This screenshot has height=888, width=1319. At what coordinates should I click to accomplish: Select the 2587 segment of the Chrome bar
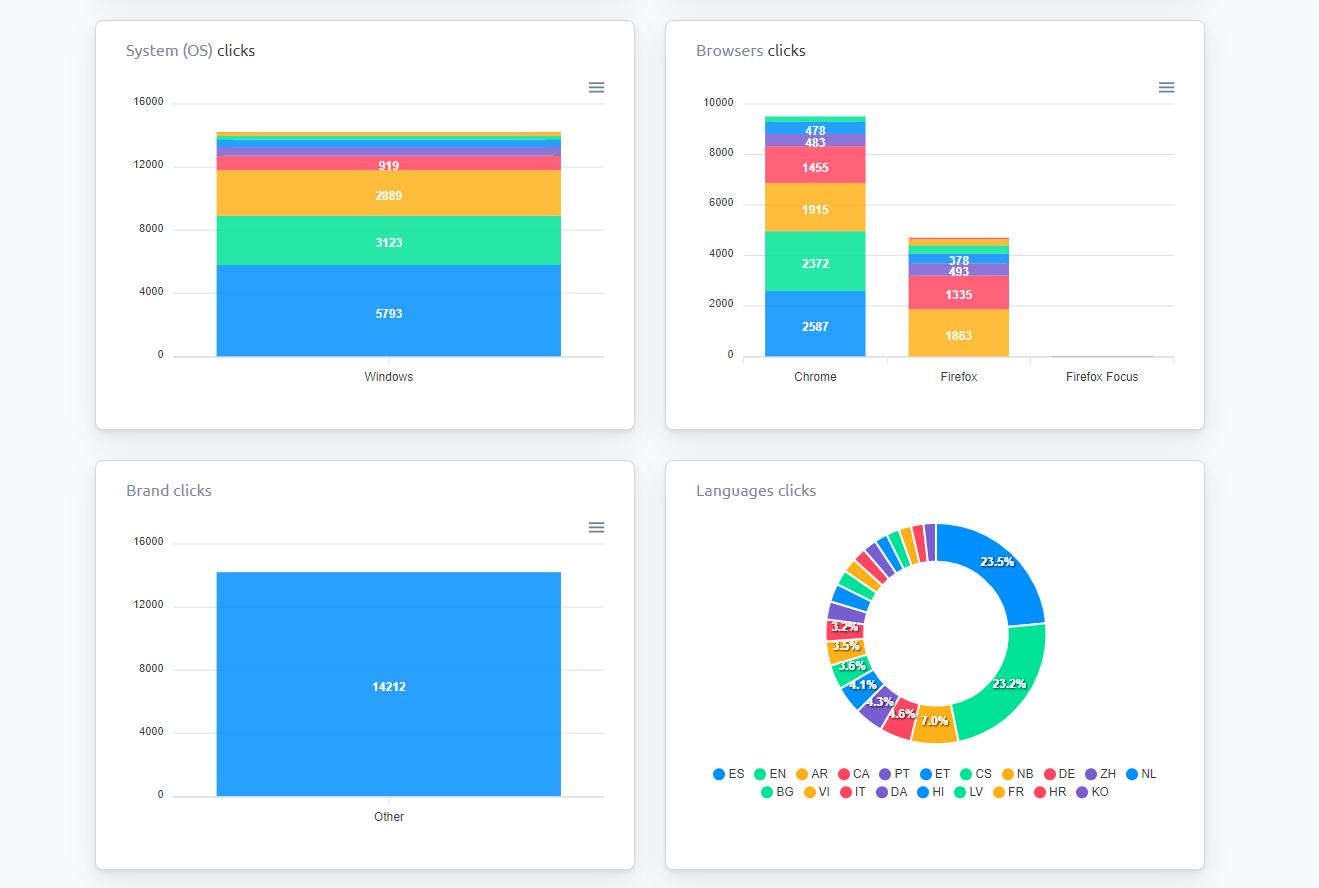click(815, 324)
